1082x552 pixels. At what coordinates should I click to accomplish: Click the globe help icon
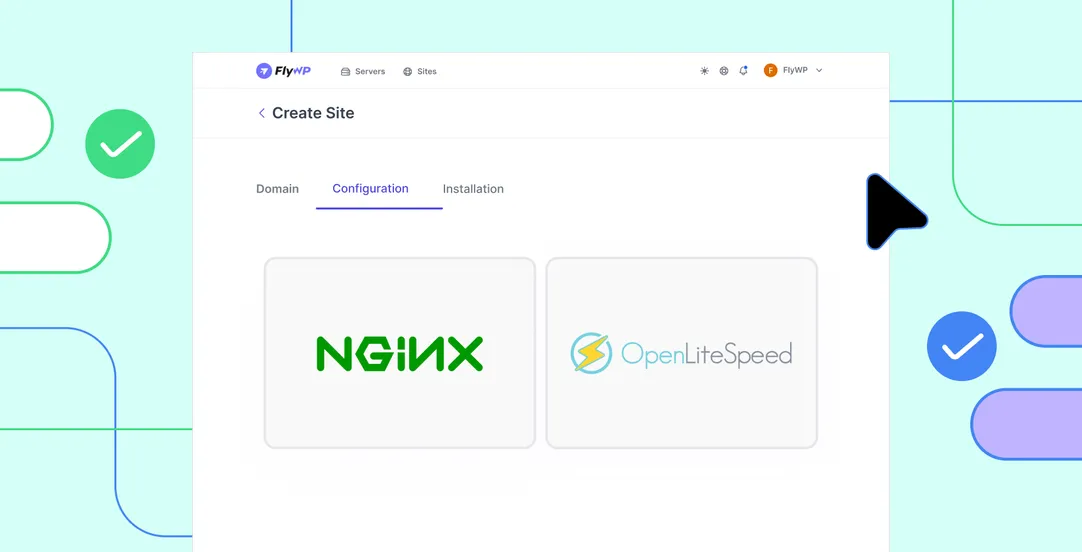724,70
